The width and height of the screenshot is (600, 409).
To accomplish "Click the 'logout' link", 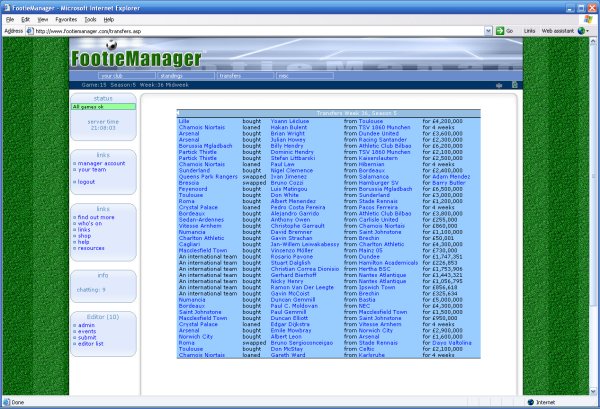I will tap(86, 182).
